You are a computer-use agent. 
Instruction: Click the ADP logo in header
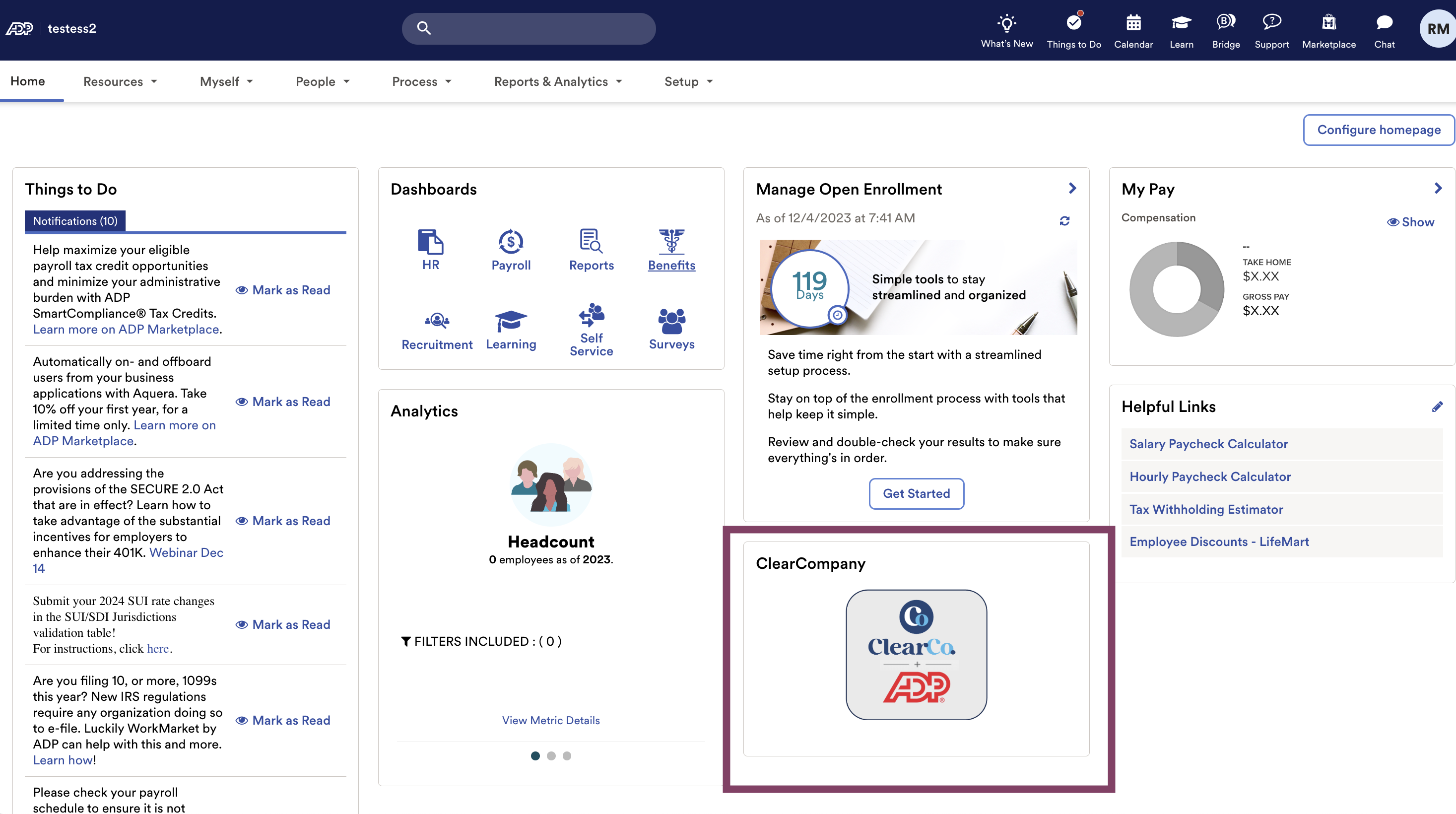[x=19, y=28]
